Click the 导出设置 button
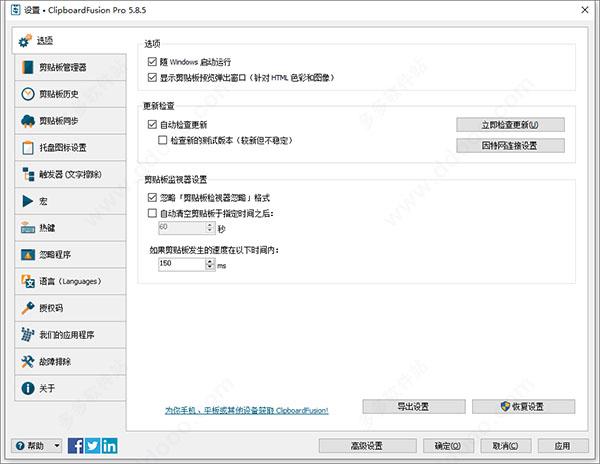 pos(414,406)
